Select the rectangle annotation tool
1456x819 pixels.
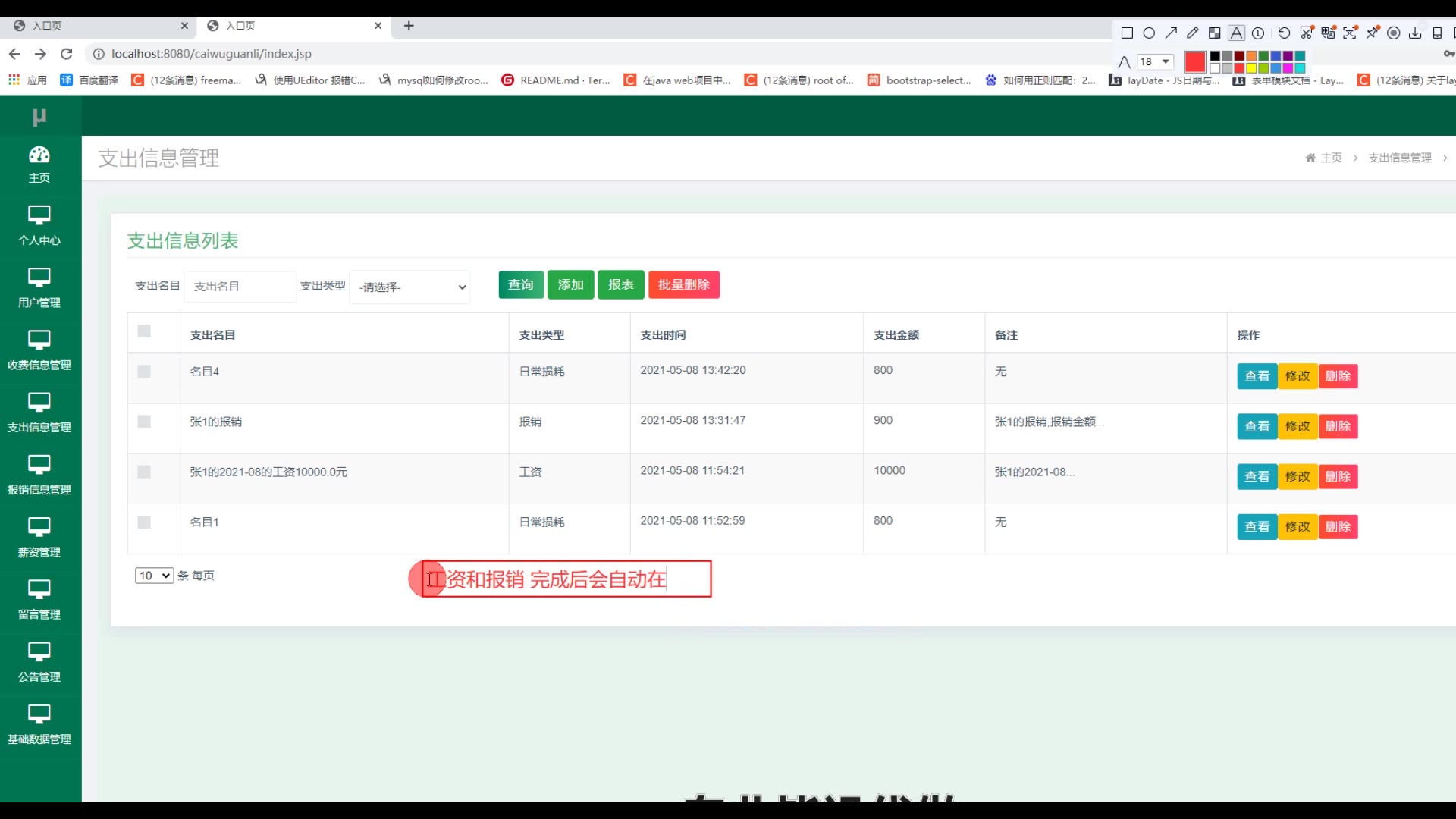coord(1127,33)
